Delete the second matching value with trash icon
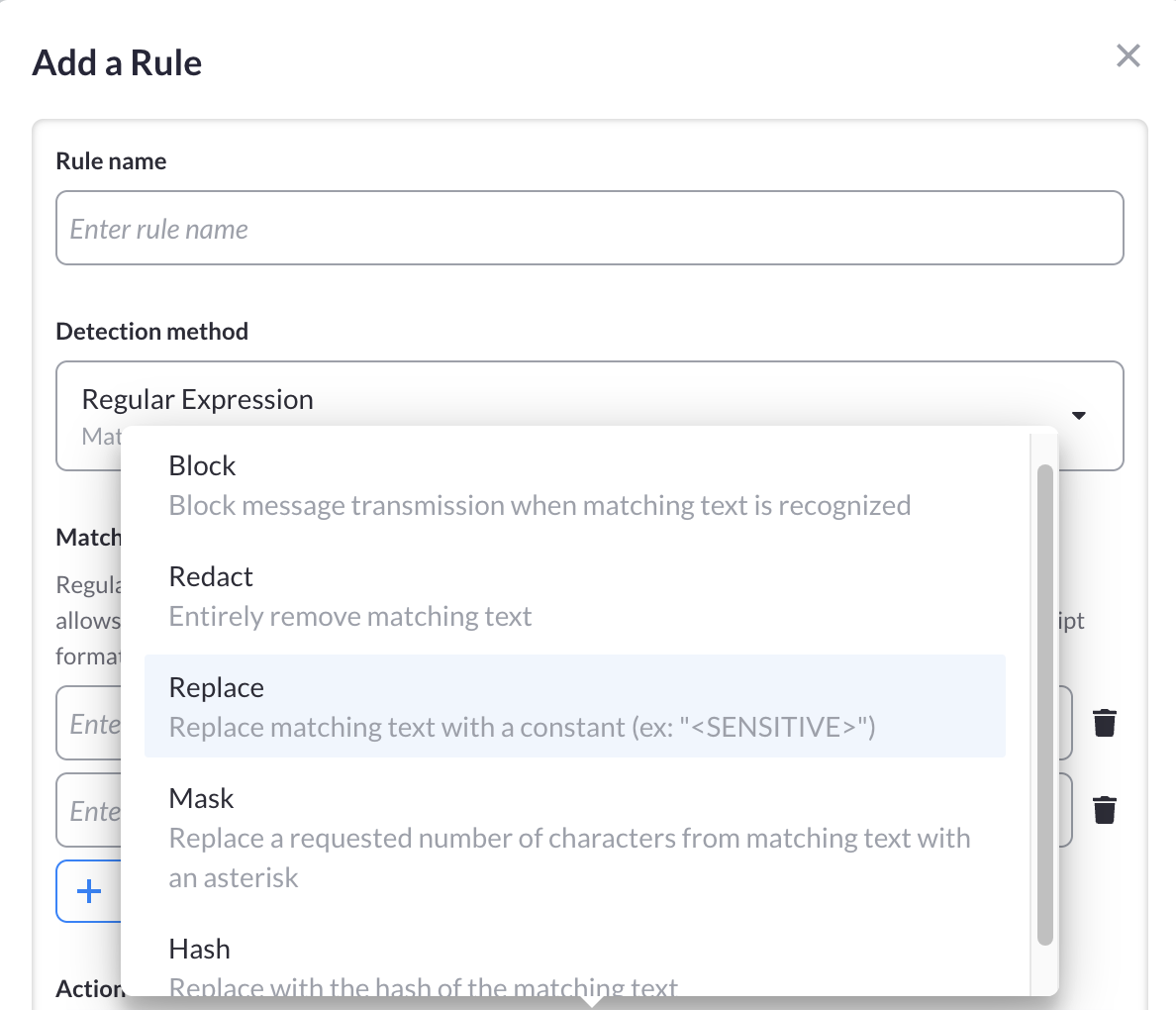Viewport: 1176px width, 1010px height. pyautogui.click(x=1106, y=810)
